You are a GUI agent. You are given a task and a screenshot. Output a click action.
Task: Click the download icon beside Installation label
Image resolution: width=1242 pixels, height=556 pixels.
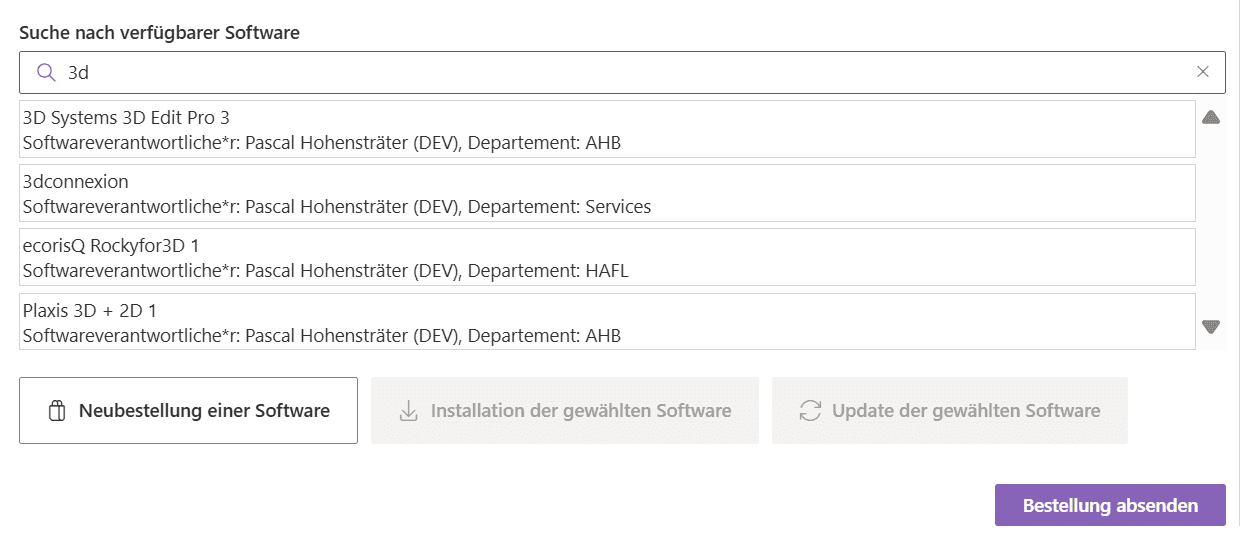click(x=408, y=411)
